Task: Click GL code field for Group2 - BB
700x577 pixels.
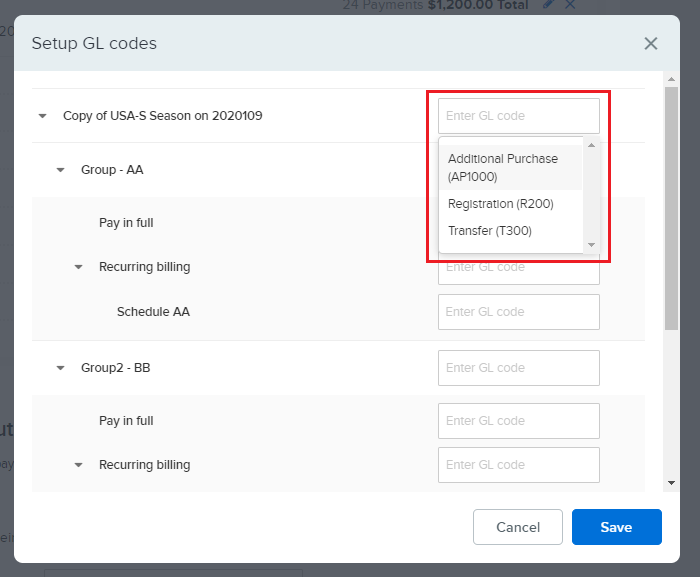Action: [x=519, y=368]
